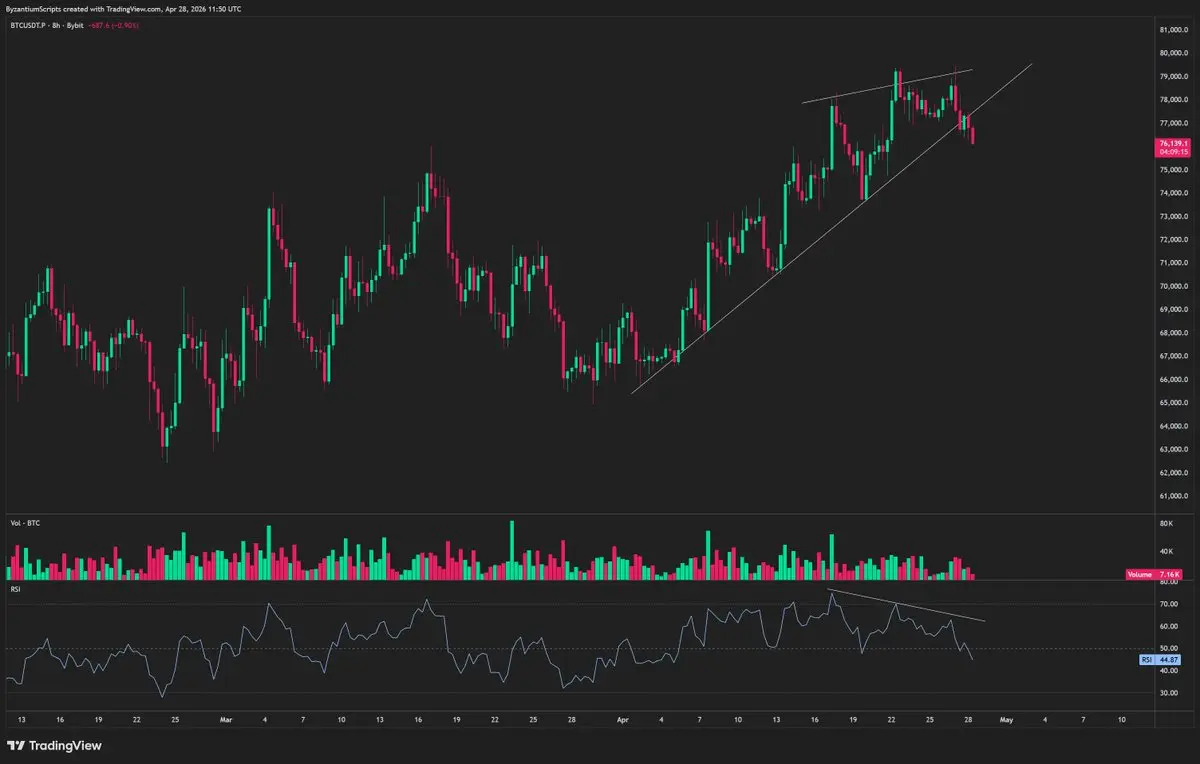Image resolution: width=1200 pixels, height=764 pixels.
Task: Click the TradingView logo at bottom left
Action: tap(54, 746)
